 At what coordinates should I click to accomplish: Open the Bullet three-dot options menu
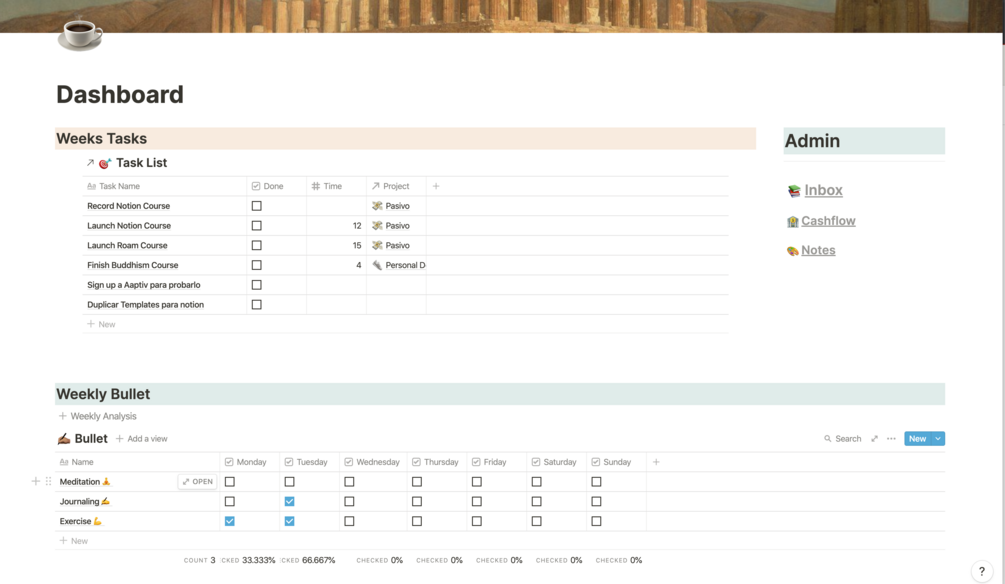click(x=891, y=438)
